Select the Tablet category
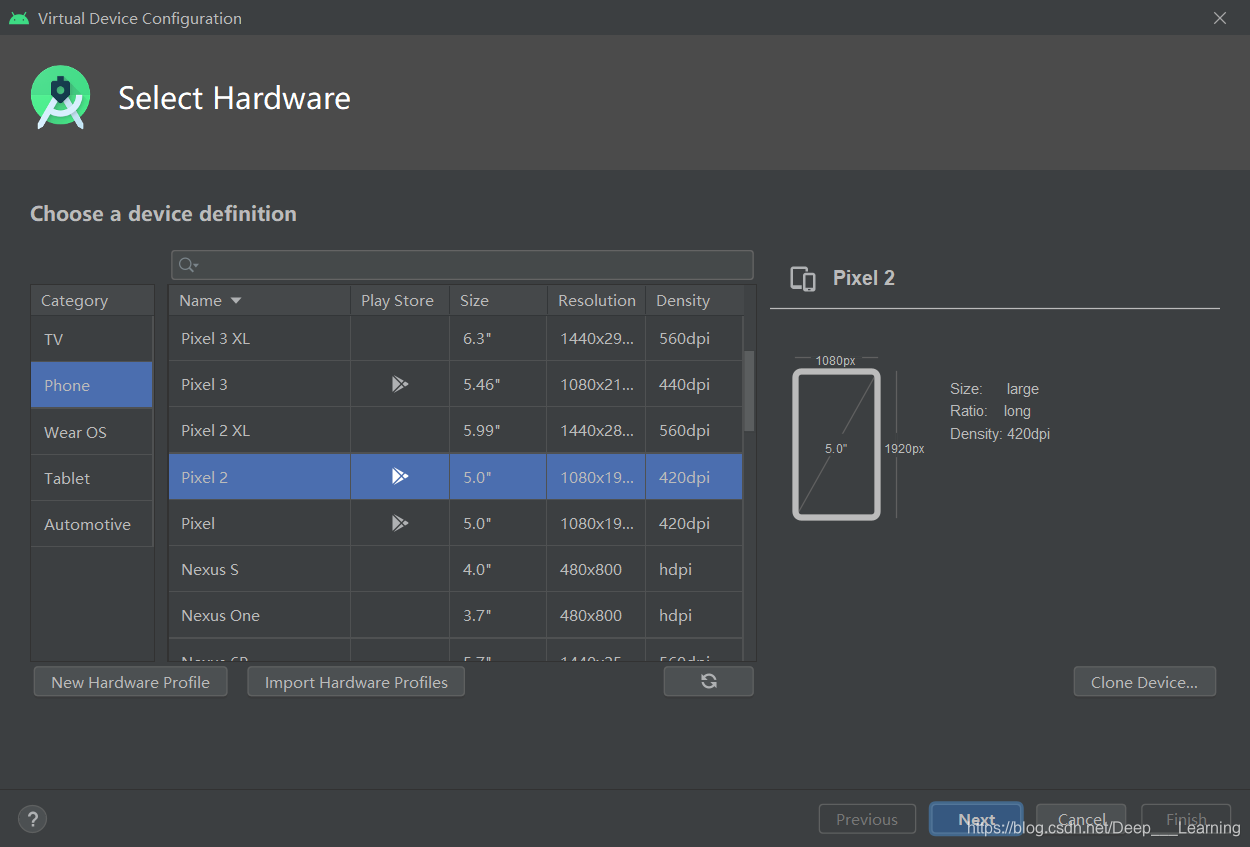 click(x=92, y=478)
